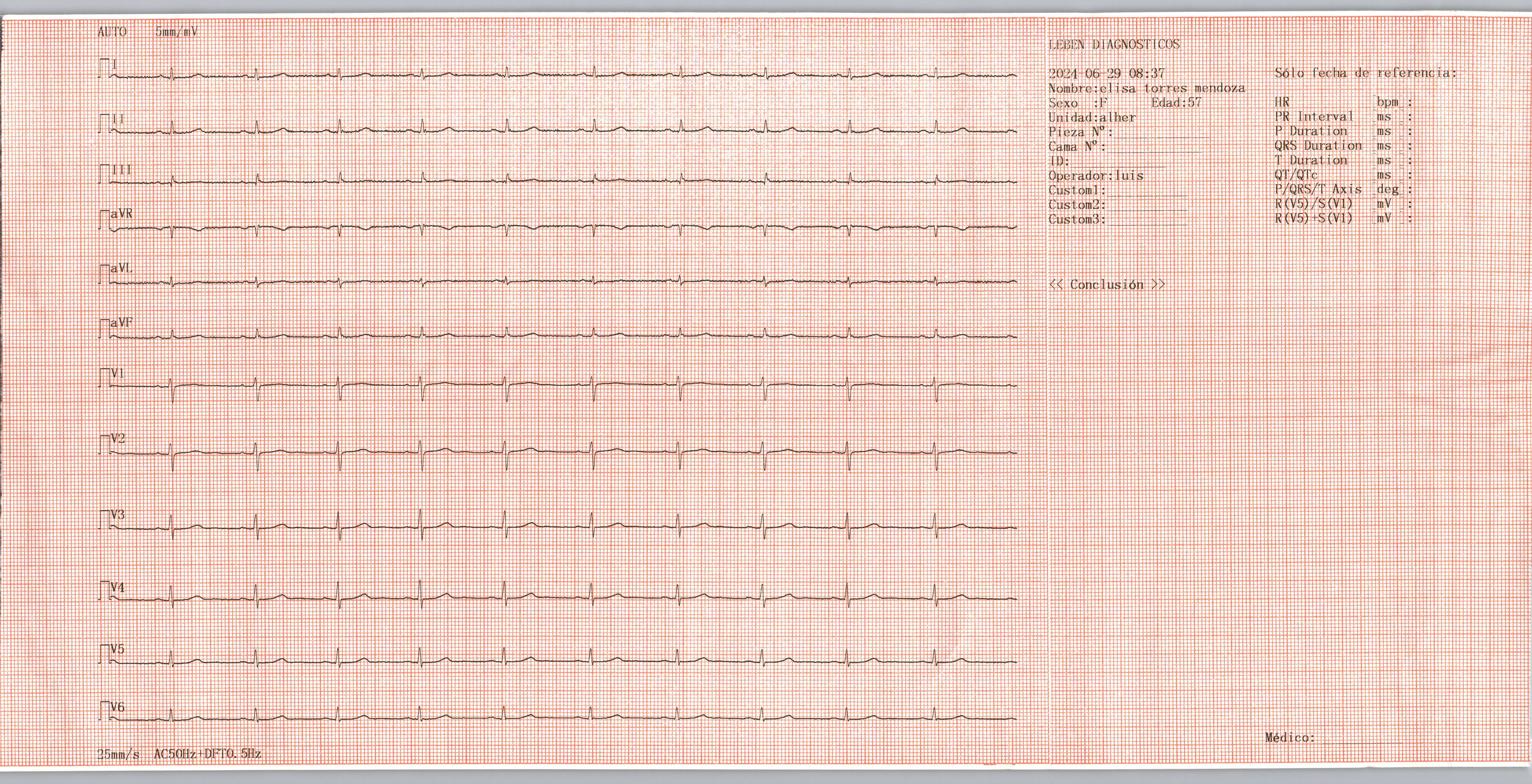
Task: Select the aVR lead label
Action: click(x=121, y=213)
